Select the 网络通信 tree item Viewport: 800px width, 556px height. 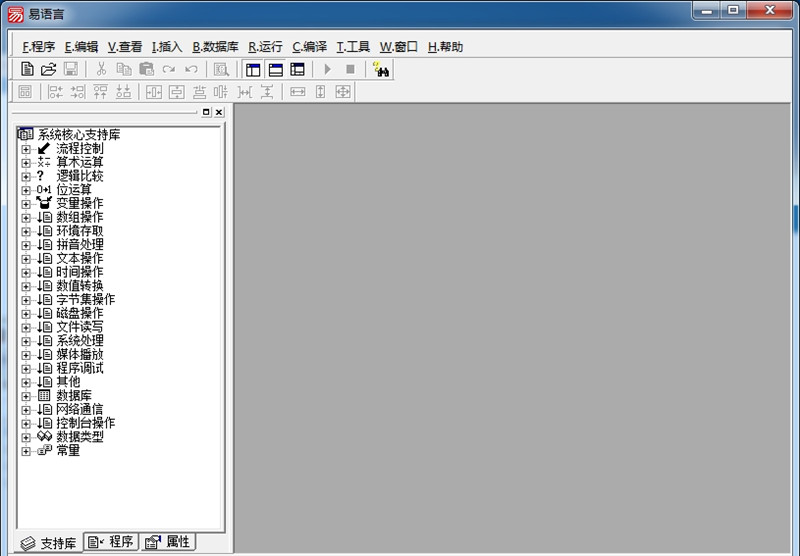(x=80, y=409)
